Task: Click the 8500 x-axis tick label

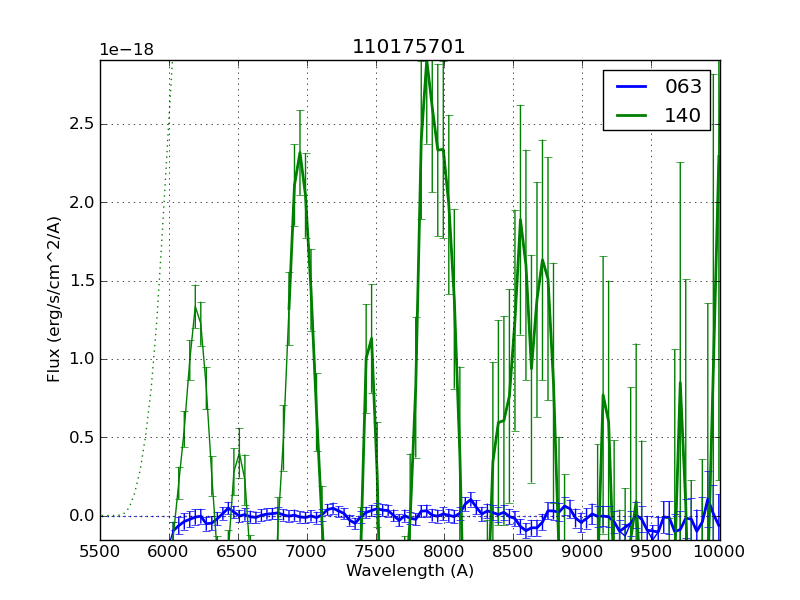Action: pos(513,551)
